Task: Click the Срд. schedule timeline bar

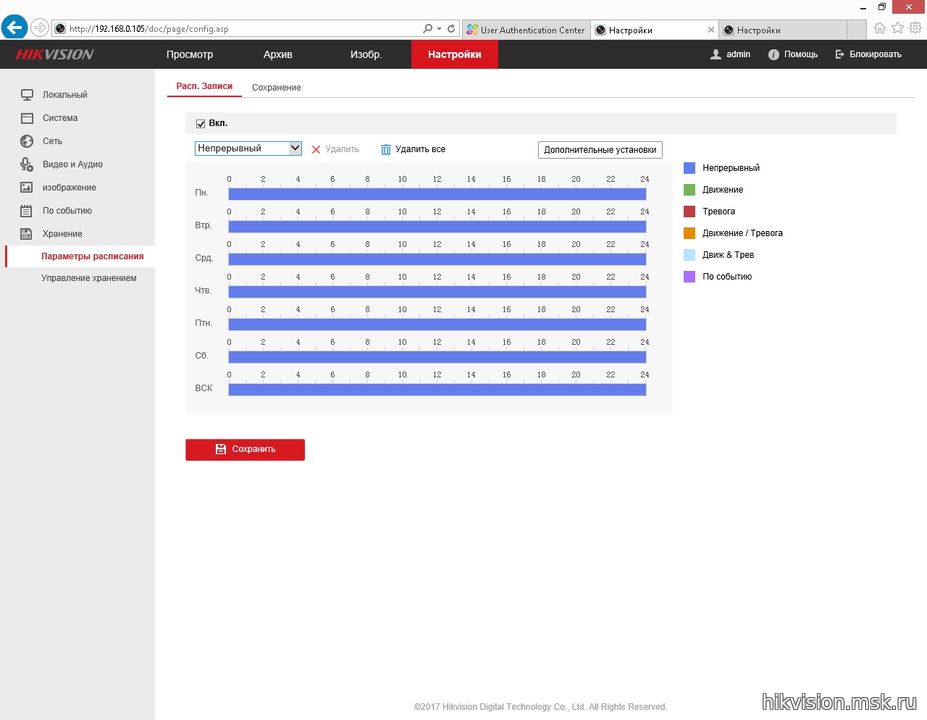Action: tap(437, 259)
